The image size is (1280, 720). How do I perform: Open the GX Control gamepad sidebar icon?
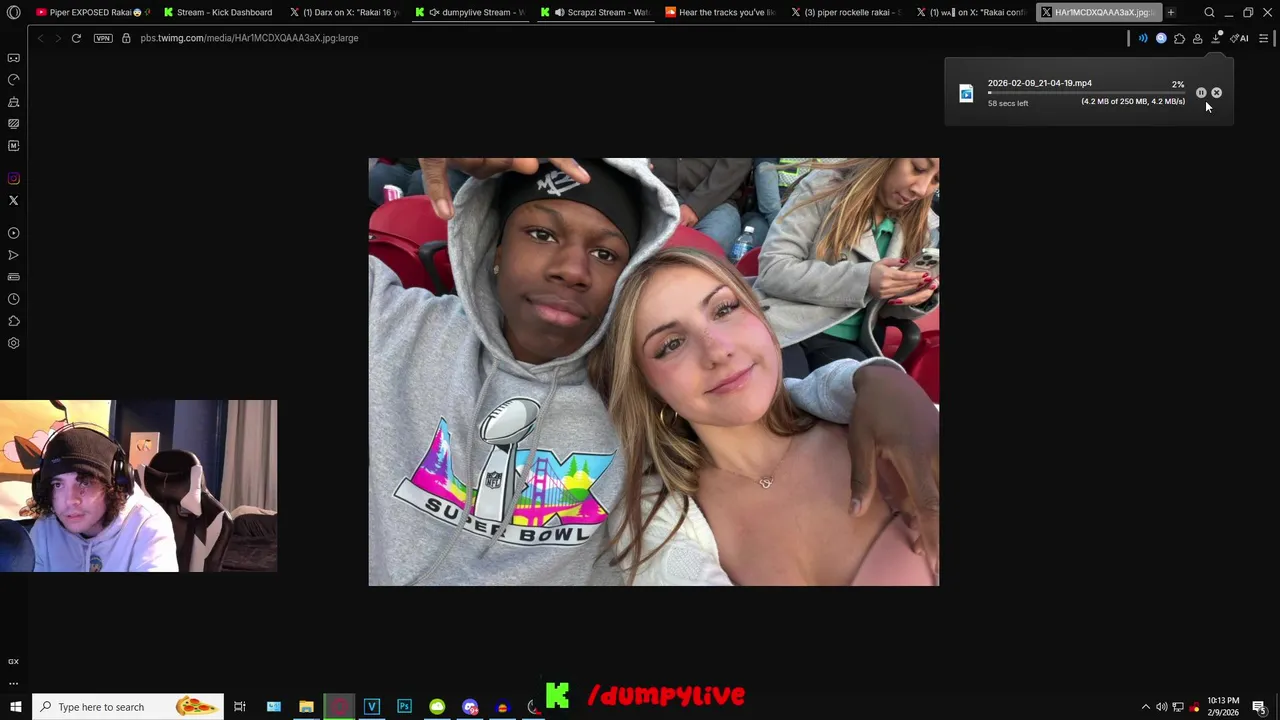(x=13, y=58)
